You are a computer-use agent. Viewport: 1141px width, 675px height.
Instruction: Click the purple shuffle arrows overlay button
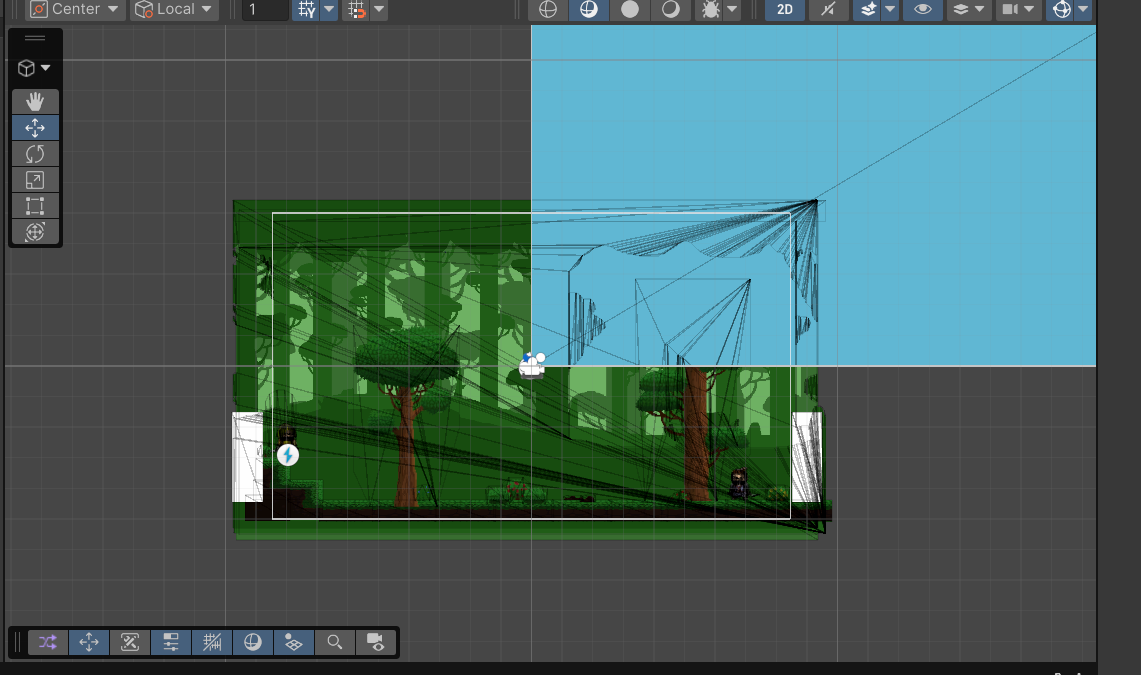pyautogui.click(x=48, y=642)
